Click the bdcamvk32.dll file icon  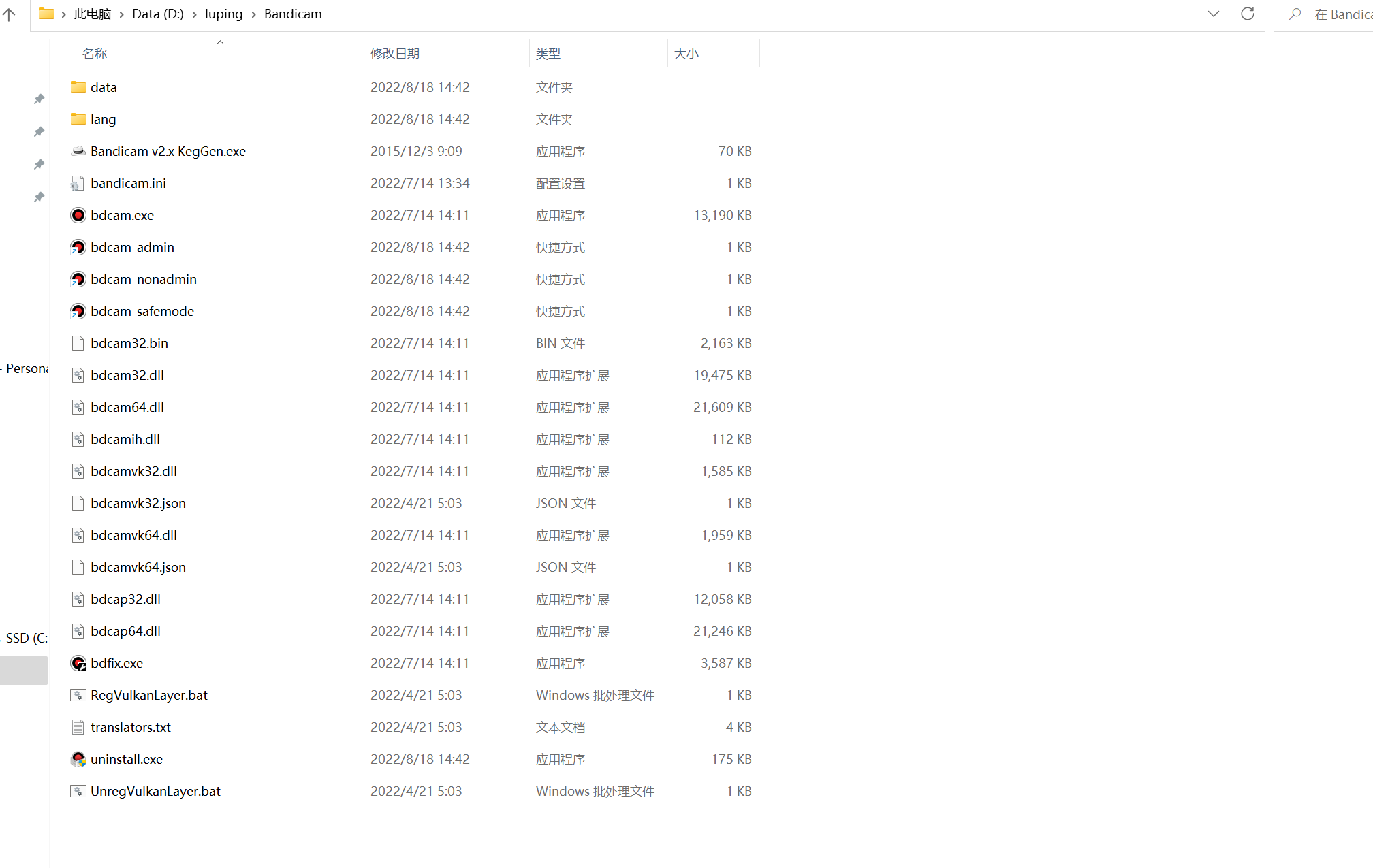click(x=78, y=471)
